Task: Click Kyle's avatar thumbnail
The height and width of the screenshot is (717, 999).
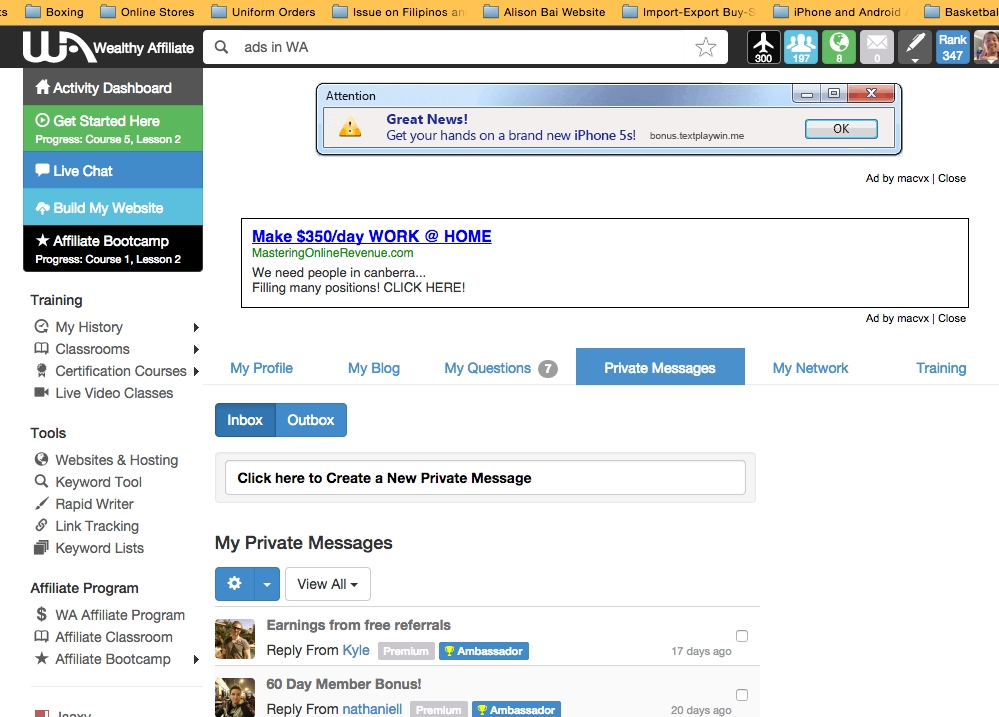Action: pos(234,639)
